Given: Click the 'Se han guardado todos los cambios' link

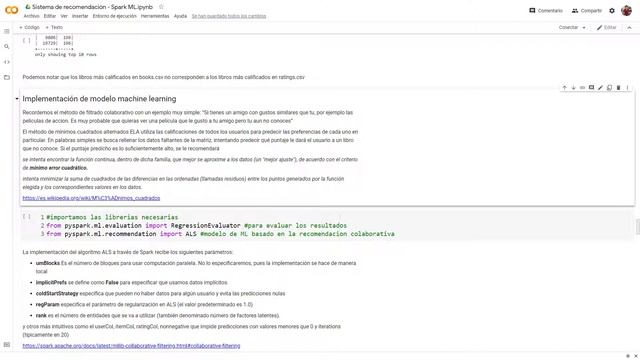Looking at the screenshot, I should coord(229,16).
